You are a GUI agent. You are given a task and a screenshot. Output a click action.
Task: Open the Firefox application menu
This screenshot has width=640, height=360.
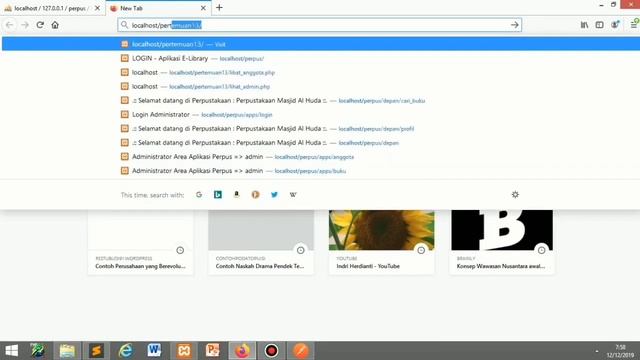pos(633,25)
